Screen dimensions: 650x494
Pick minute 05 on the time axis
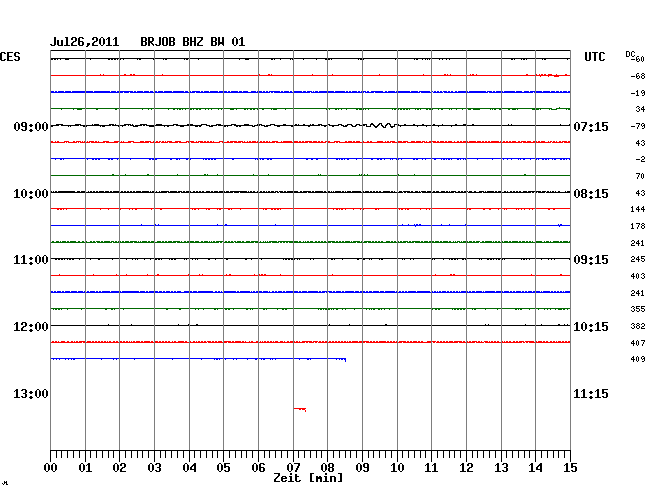pos(223,468)
